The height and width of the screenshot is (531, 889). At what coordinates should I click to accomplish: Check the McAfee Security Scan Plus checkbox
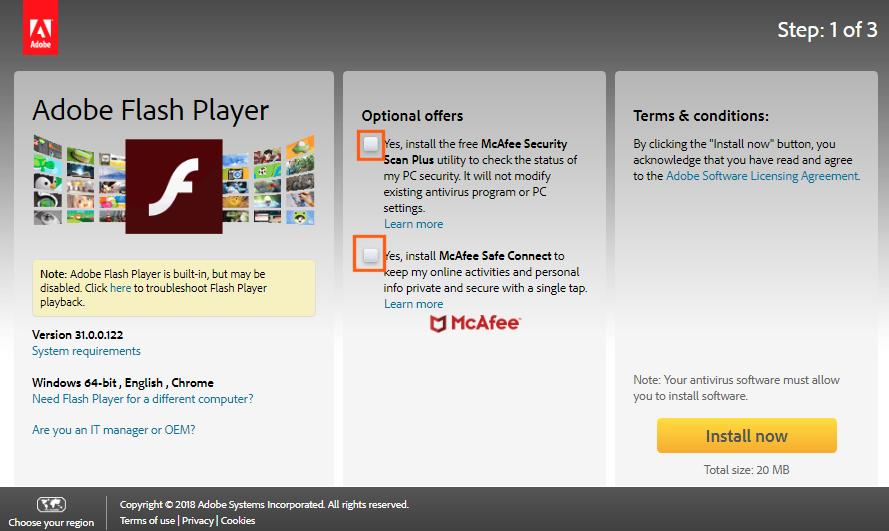[x=371, y=144]
